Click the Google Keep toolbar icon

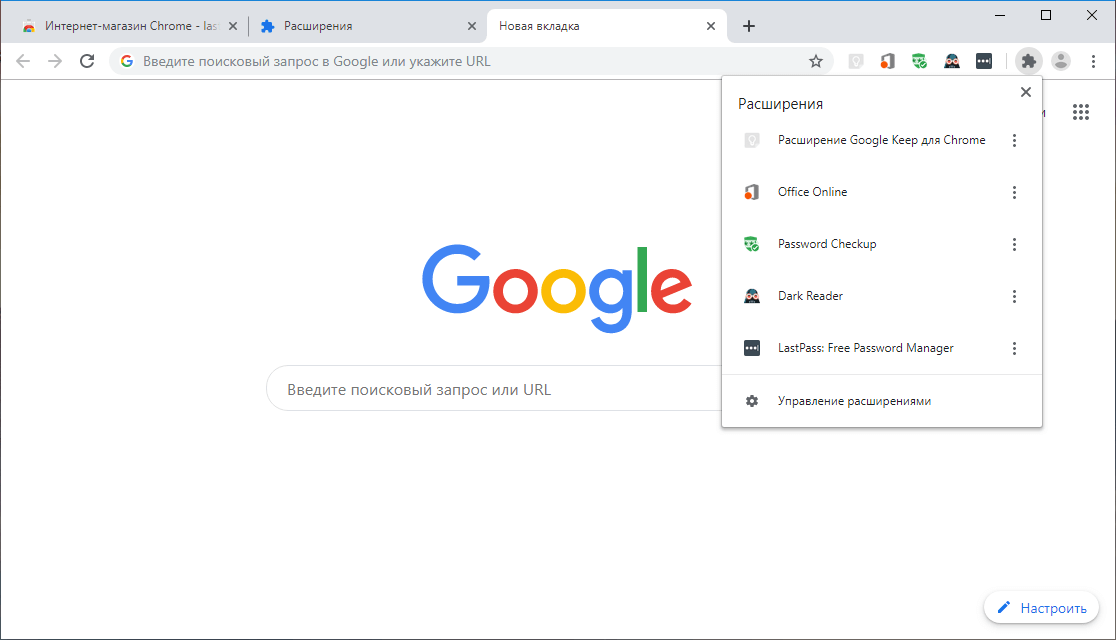pos(856,61)
